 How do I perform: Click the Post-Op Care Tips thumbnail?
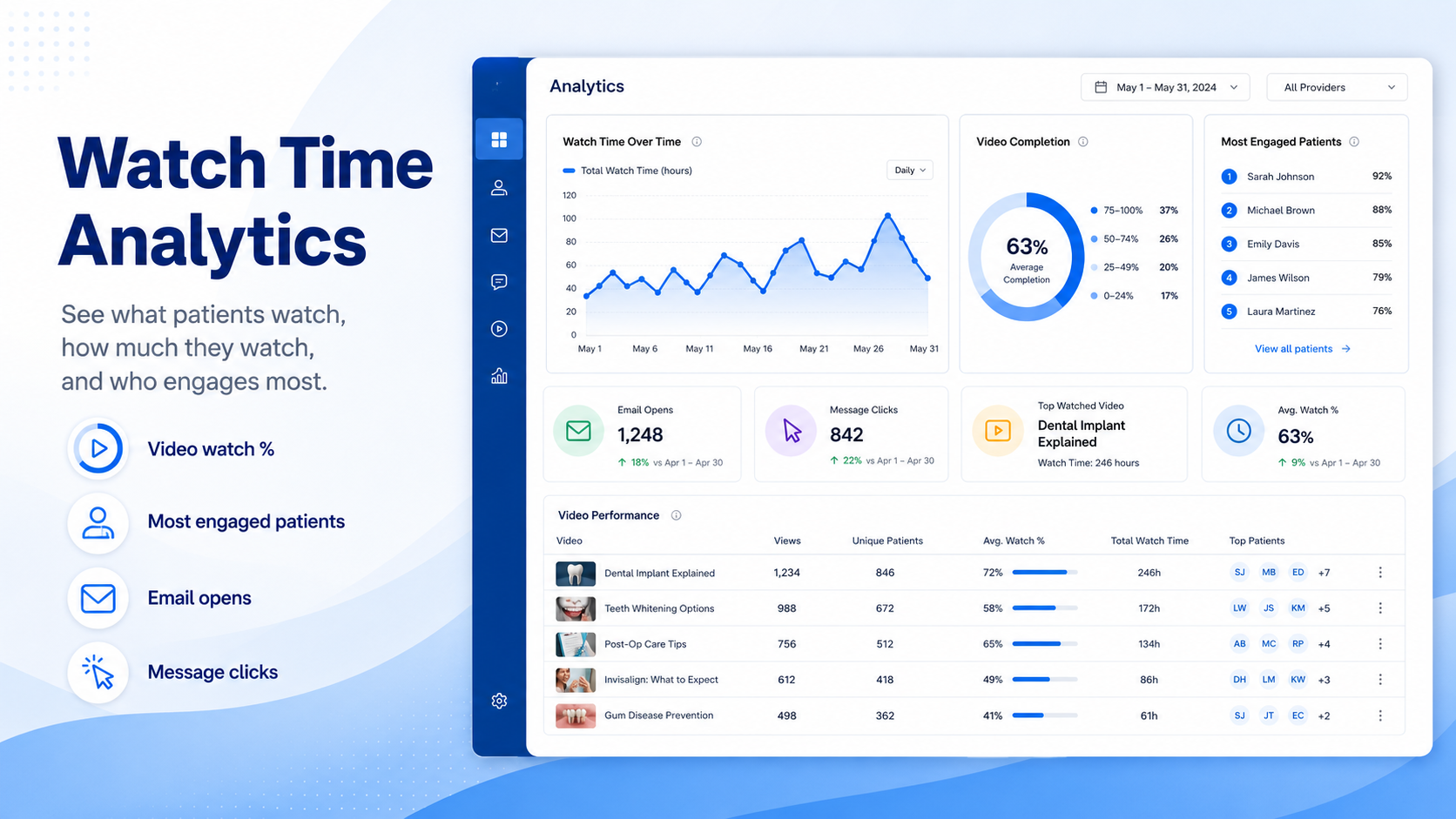tap(576, 645)
